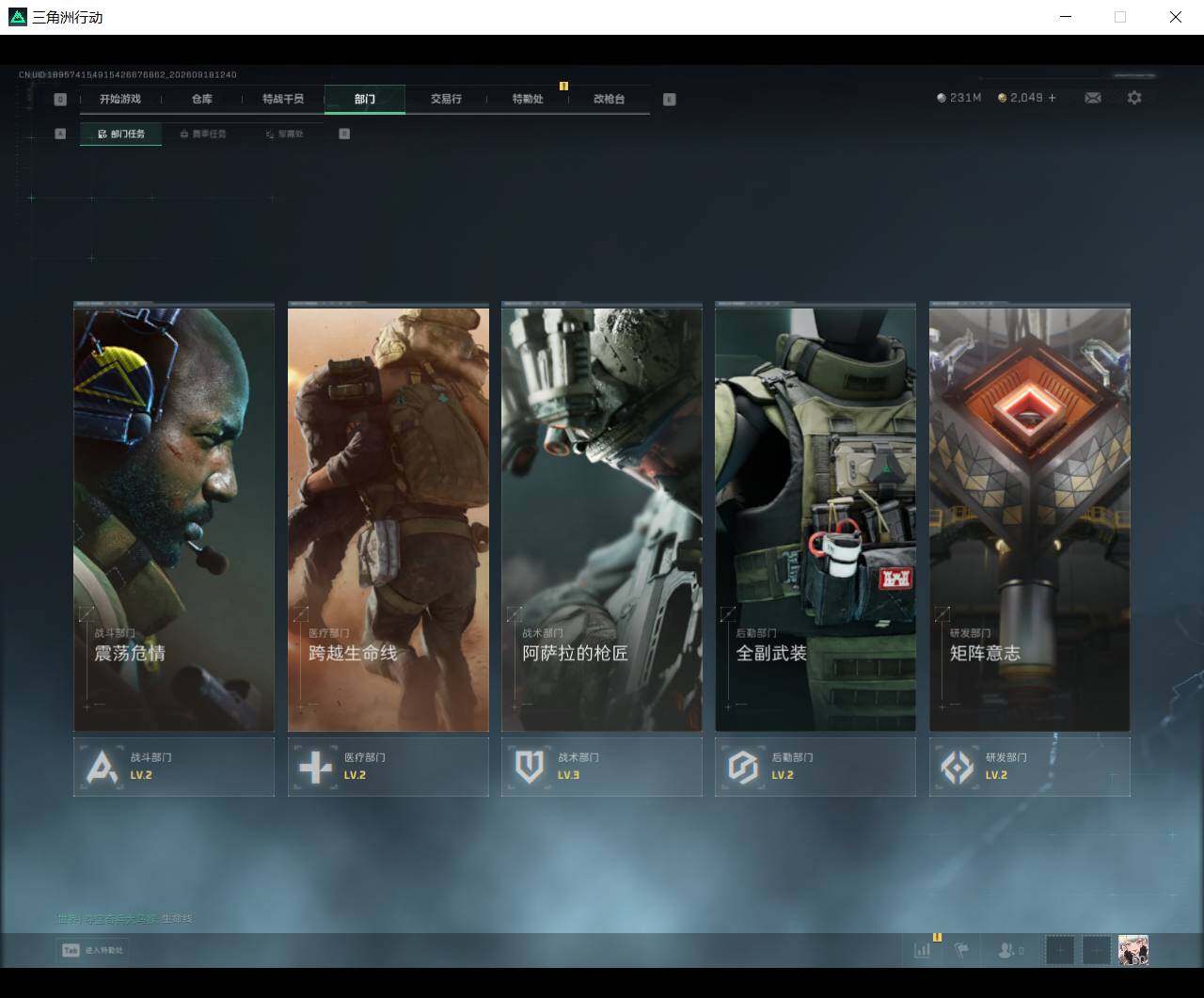Click the tactical department 战术部门 shield icon
This screenshot has height=998, width=1204.
pyautogui.click(x=530, y=767)
